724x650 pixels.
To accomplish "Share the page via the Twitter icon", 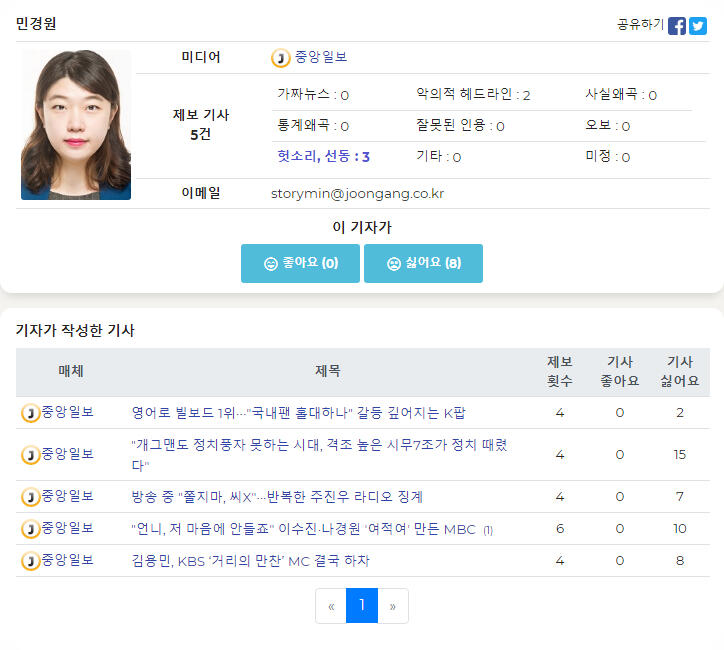I will tap(698, 26).
